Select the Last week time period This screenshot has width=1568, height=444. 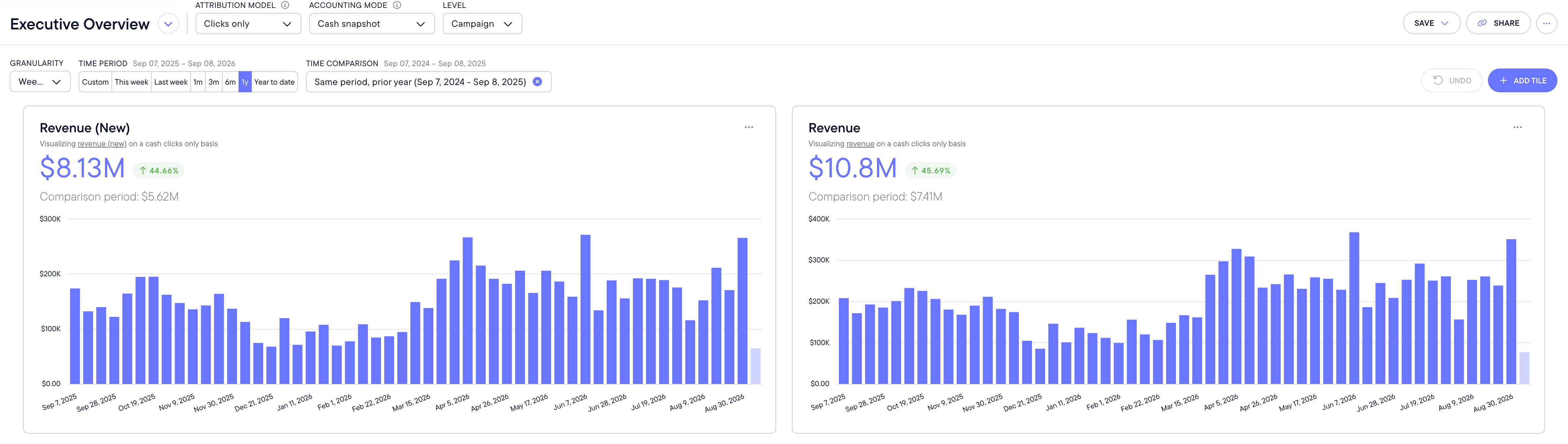[170, 82]
